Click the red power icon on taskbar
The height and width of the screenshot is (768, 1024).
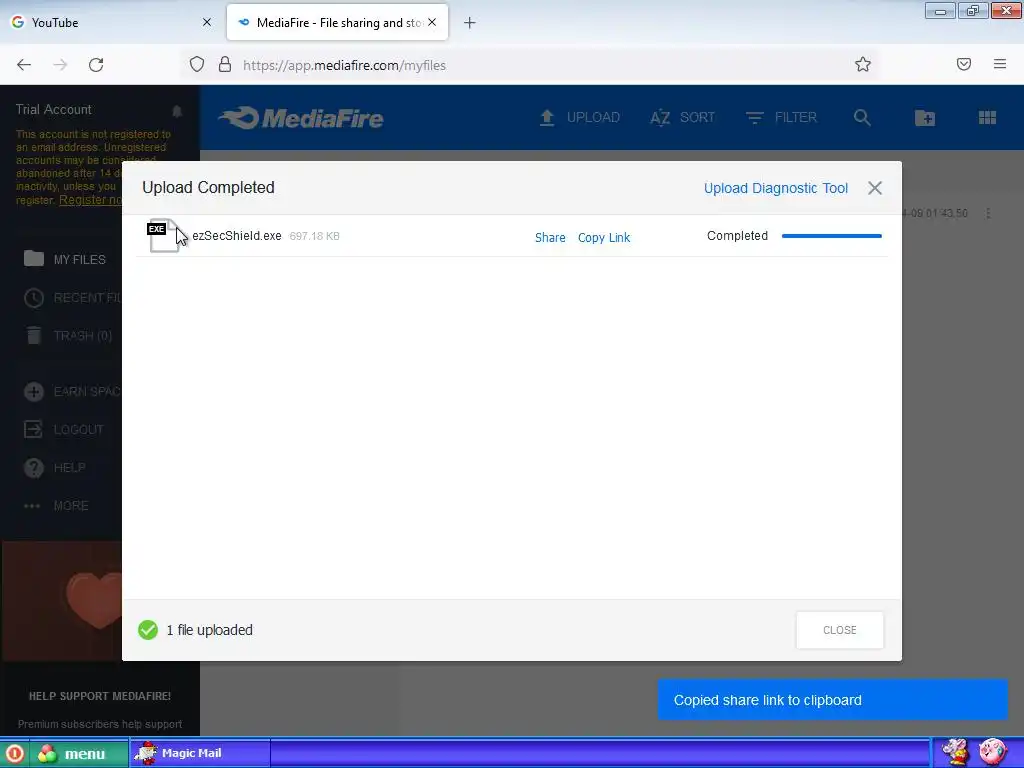coord(14,754)
